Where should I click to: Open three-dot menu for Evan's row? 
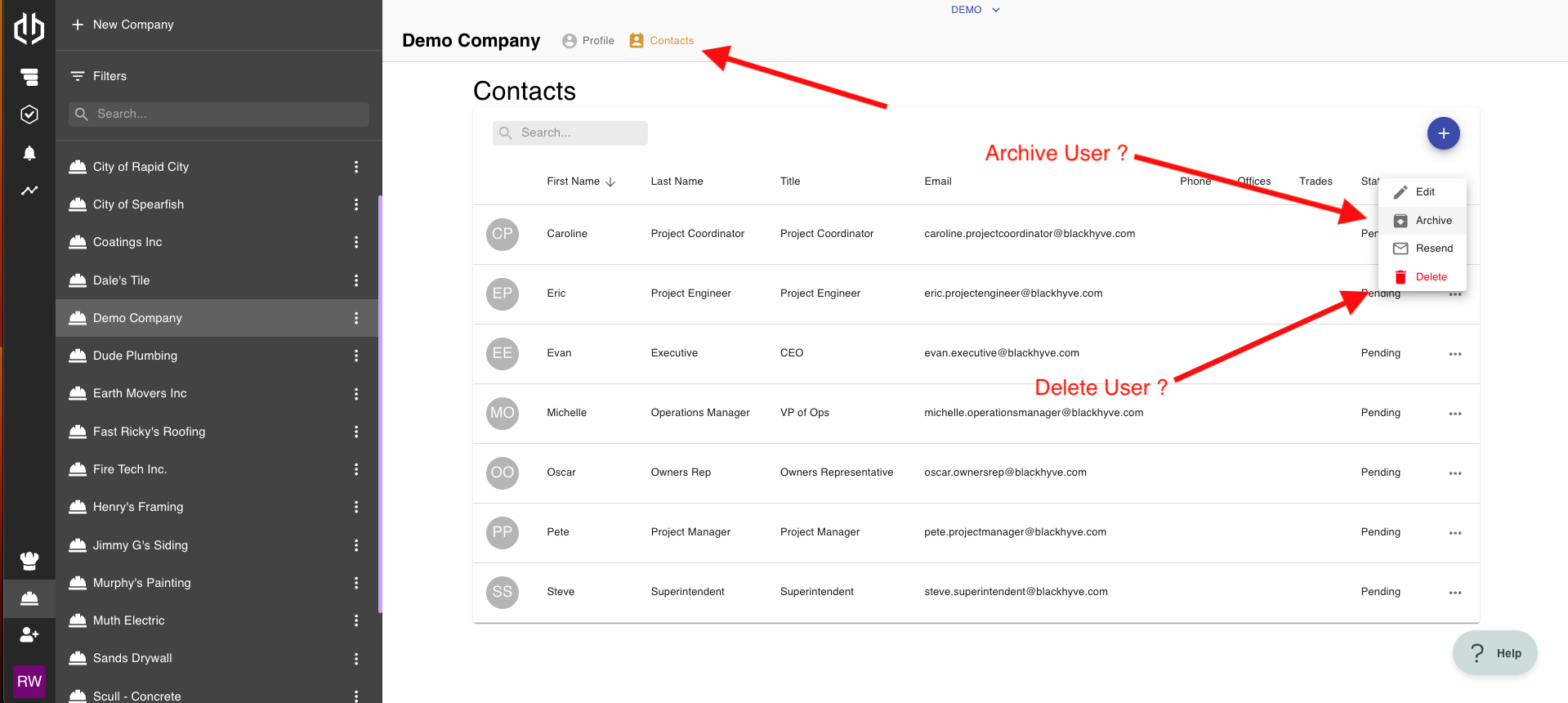tap(1454, 354)
